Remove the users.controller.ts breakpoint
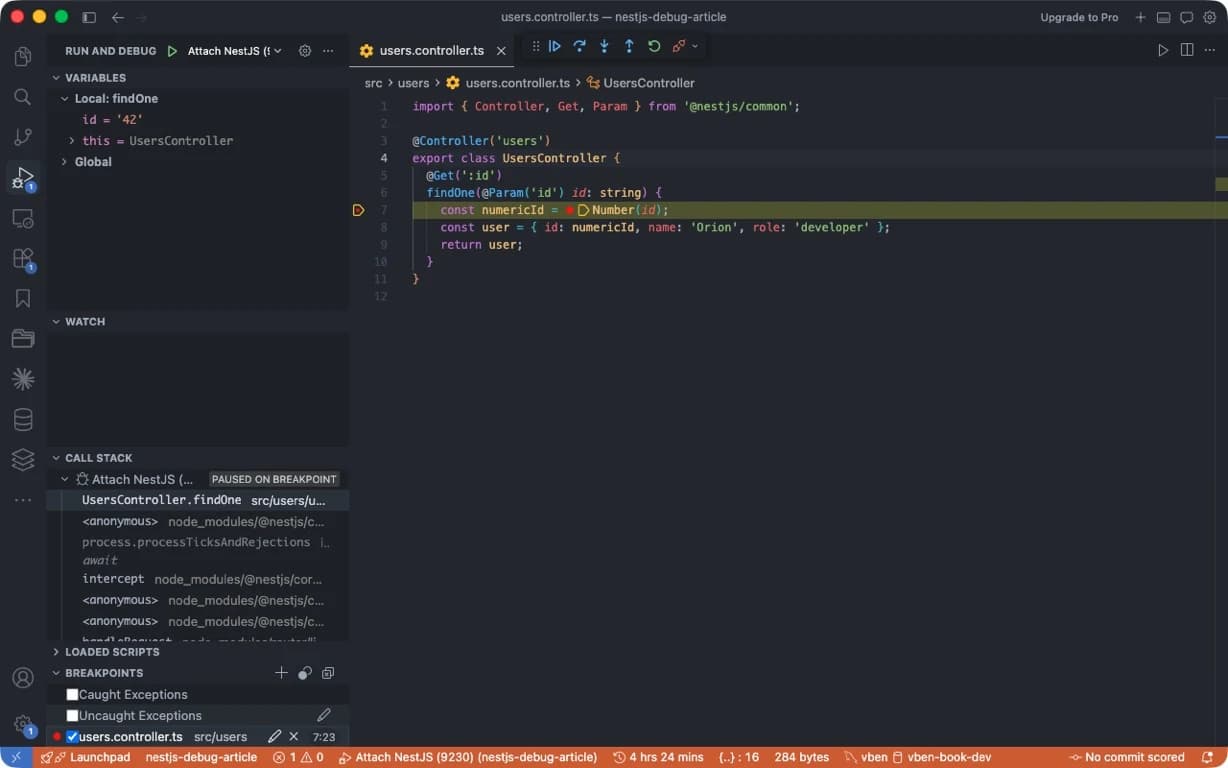 tap(294, 736)
